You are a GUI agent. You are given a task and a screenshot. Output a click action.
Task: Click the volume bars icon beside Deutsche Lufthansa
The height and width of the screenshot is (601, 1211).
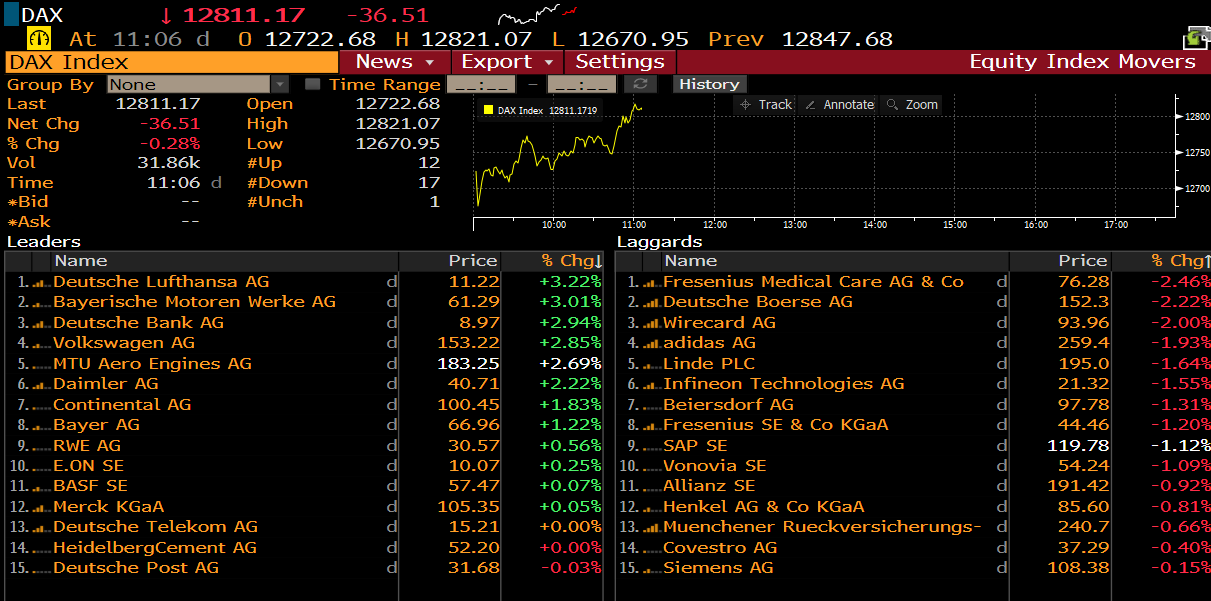click(x=40, y=283)
